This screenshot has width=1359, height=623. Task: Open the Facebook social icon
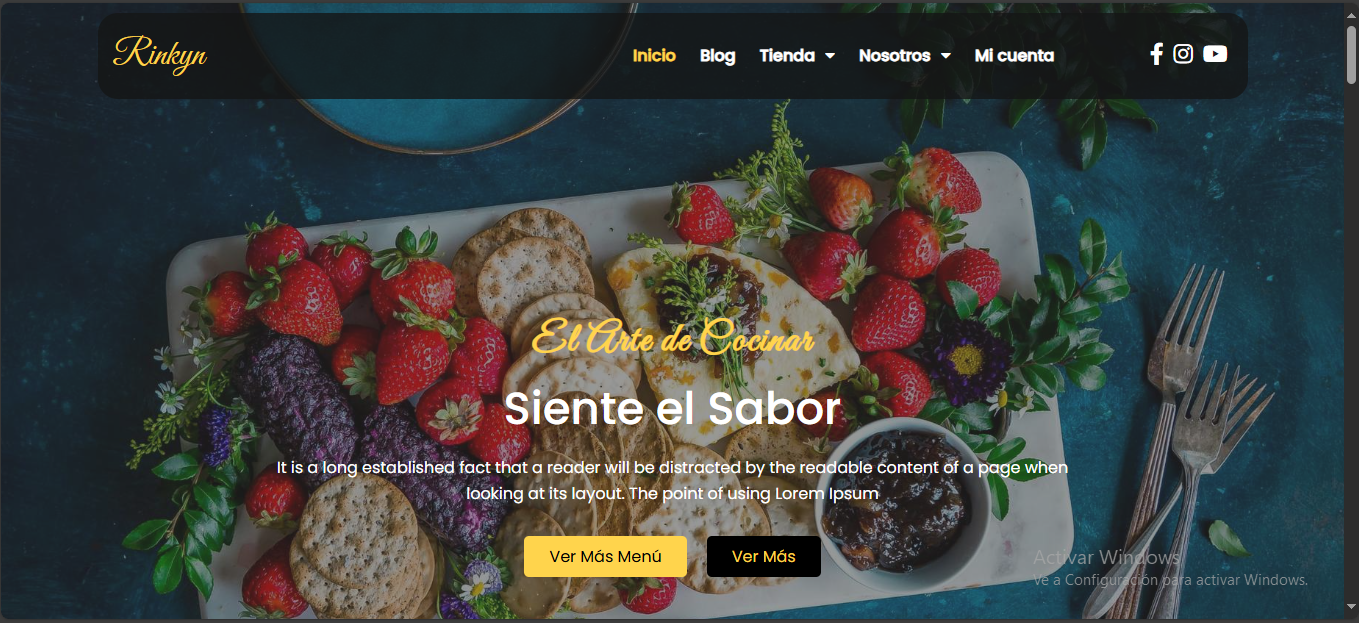coord(1156,55)
